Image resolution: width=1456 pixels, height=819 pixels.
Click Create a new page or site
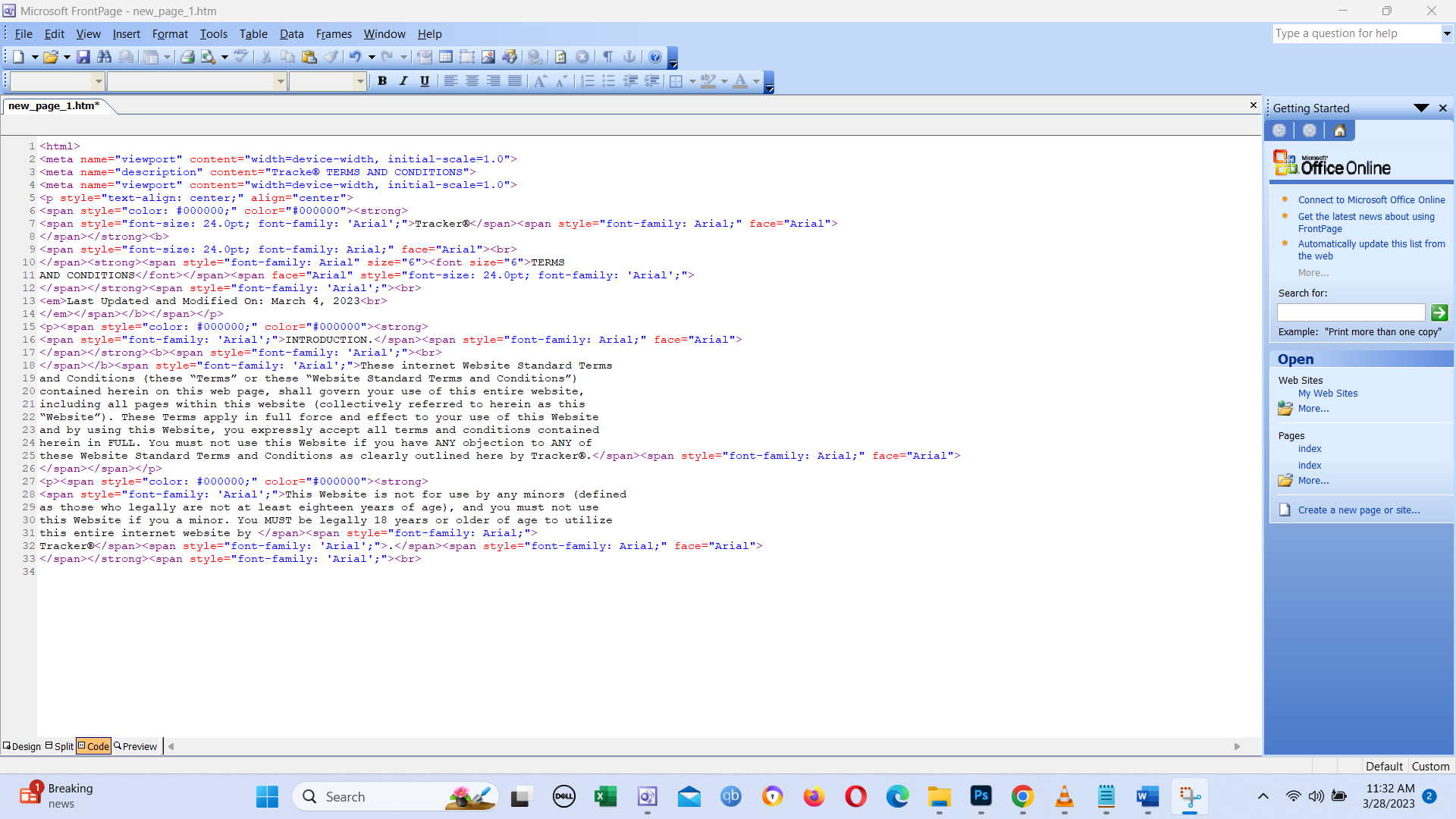click(1359, 510)
